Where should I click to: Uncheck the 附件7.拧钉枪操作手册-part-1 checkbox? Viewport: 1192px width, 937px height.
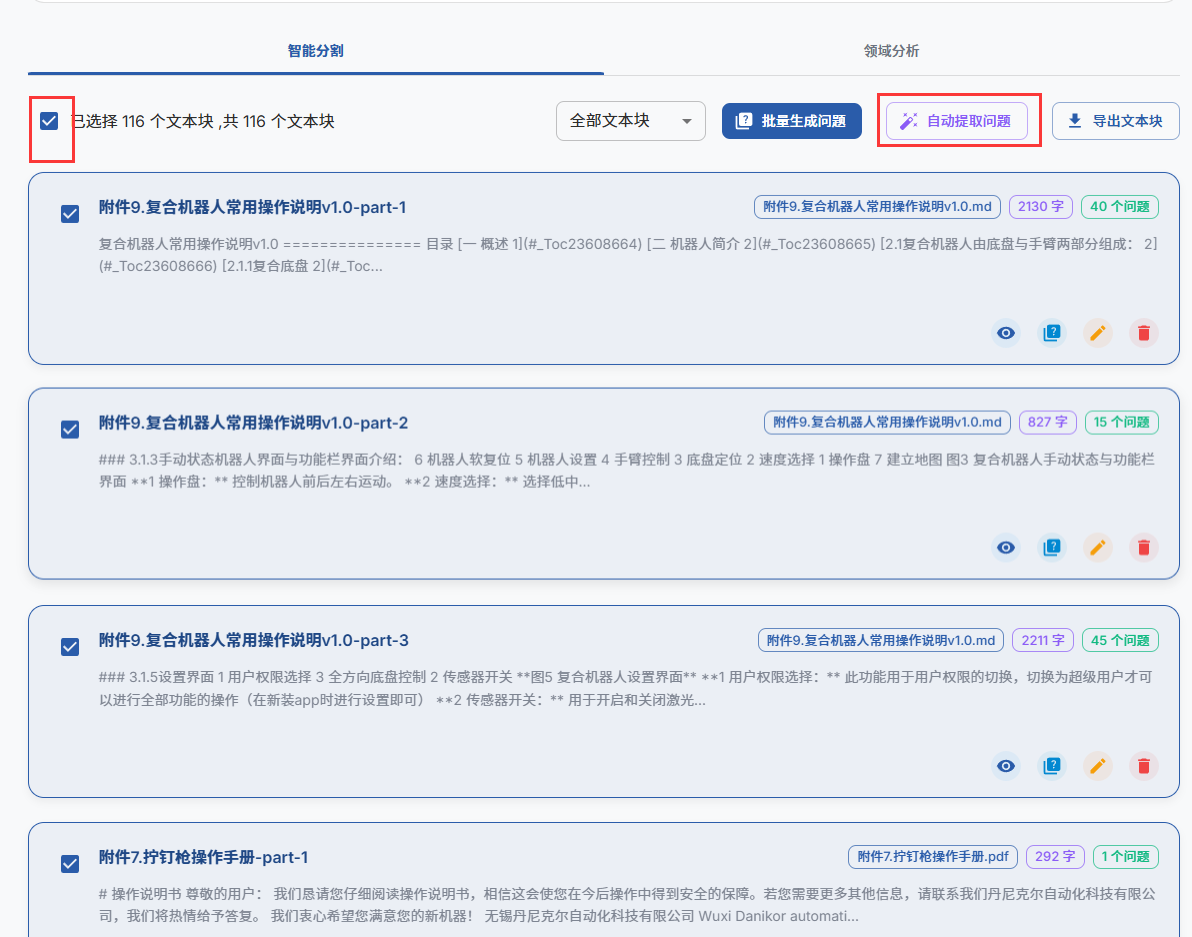(x=70, y=864)
